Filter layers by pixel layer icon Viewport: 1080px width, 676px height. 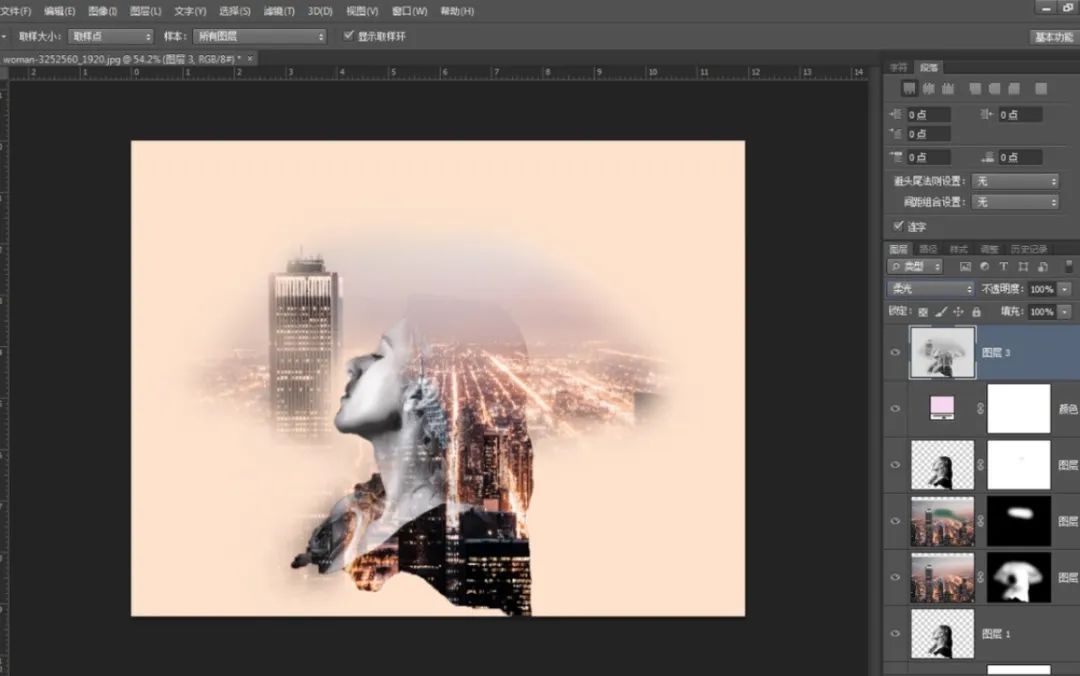click(x=965, y=267)
